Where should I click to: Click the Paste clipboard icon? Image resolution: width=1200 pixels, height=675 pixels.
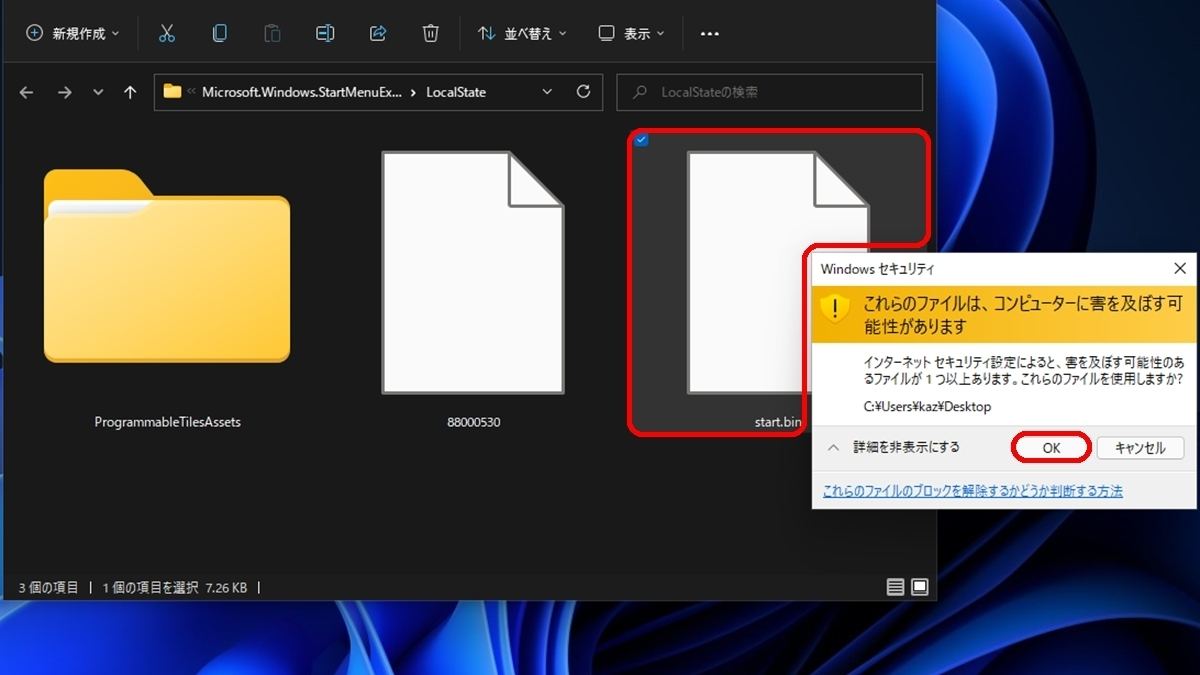point(272,33)
